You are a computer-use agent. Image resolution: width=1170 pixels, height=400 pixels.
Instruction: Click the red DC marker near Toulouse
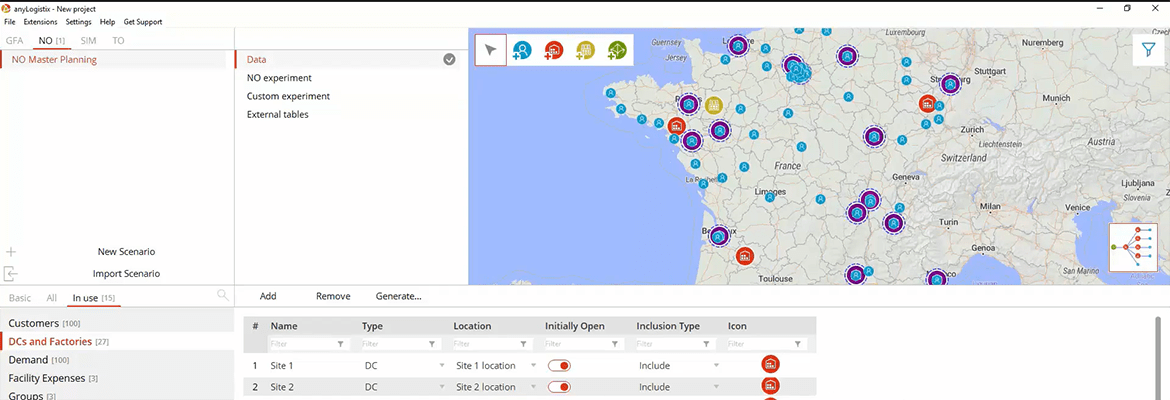click(x=745, y=256)
